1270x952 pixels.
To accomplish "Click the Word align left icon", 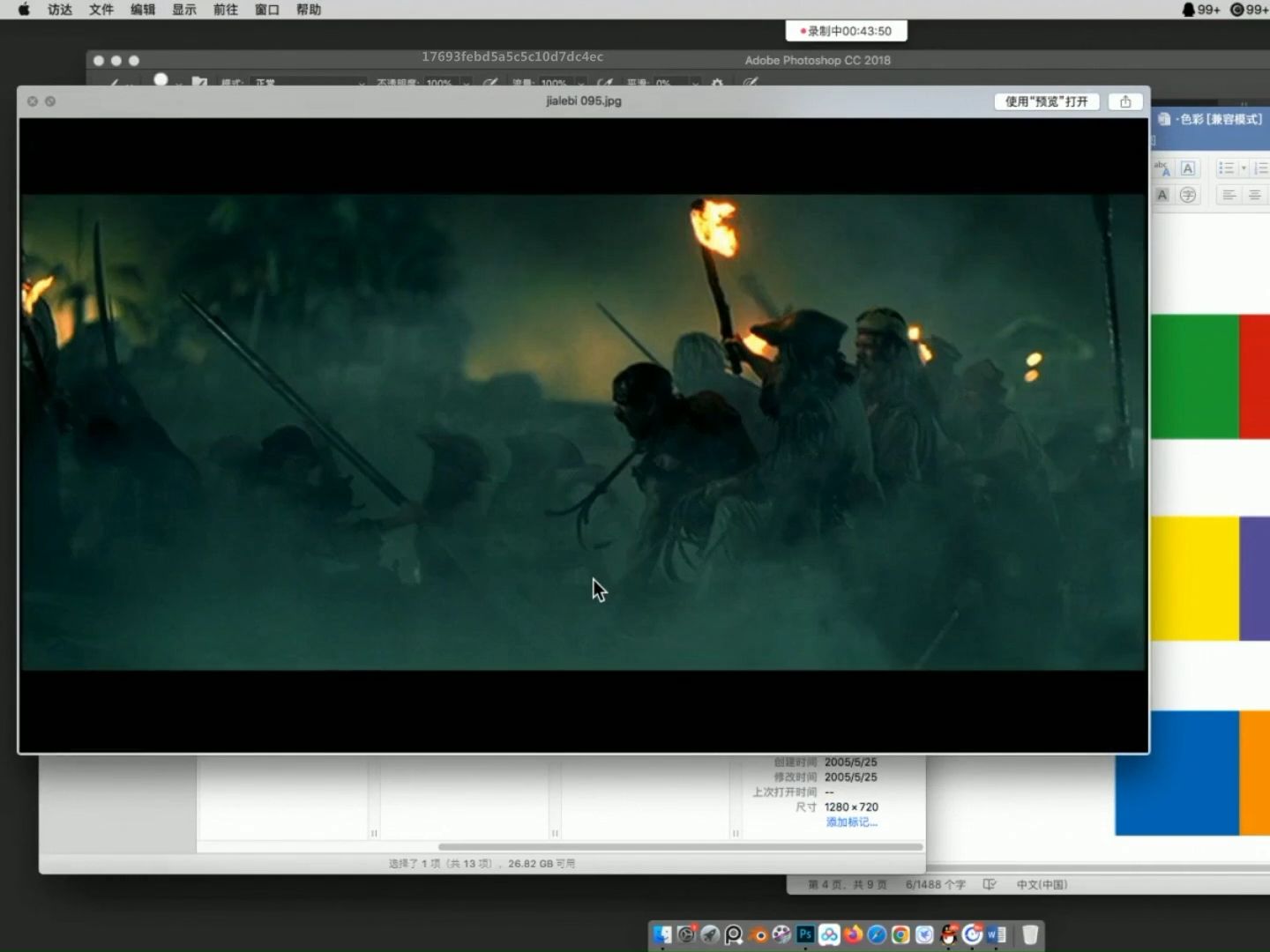I will pyautogui.click(x=1228, y=195).
